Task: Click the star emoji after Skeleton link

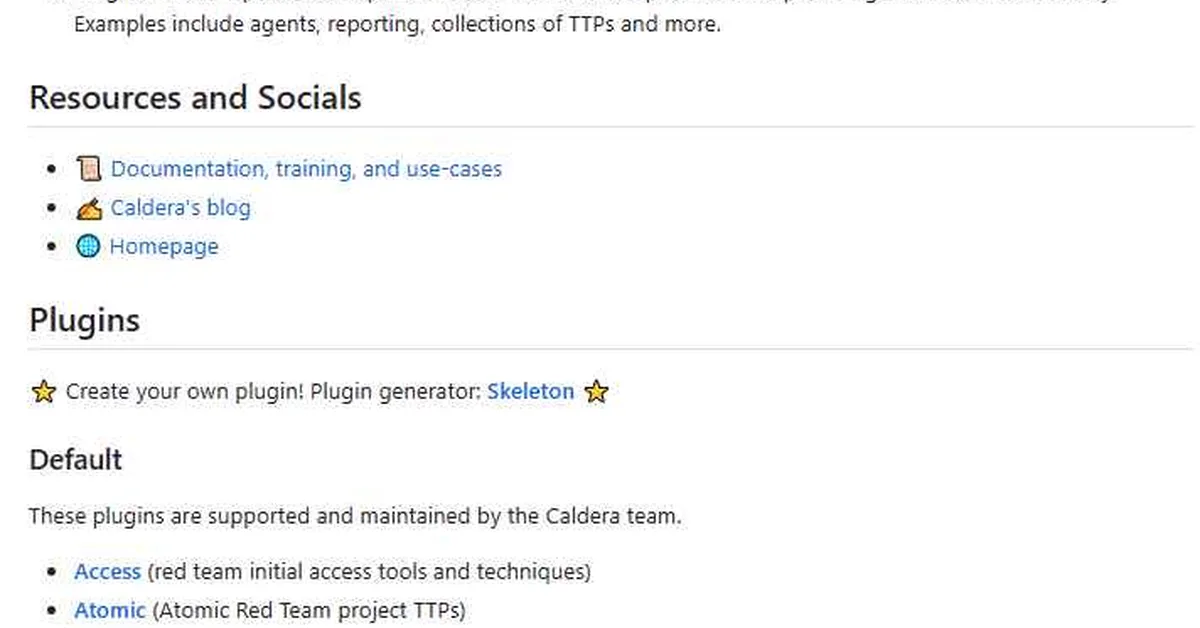Action: (x=596, y=392)
